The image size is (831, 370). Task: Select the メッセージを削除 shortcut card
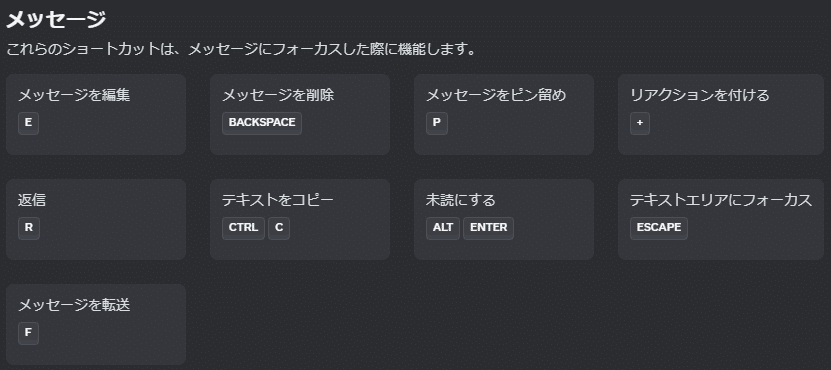click(x=300, y=114)
